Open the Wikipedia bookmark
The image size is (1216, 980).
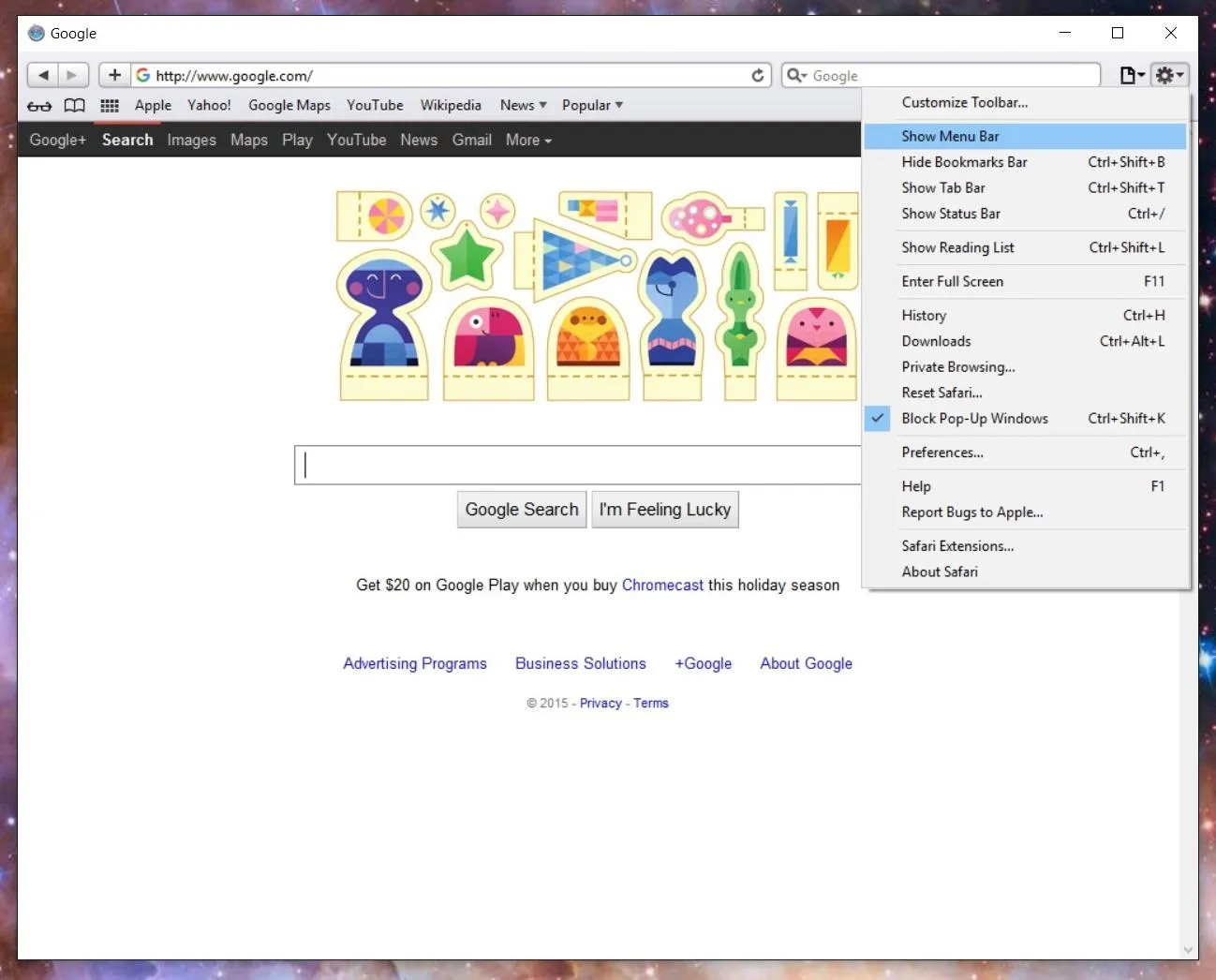(x=451, y=105)
